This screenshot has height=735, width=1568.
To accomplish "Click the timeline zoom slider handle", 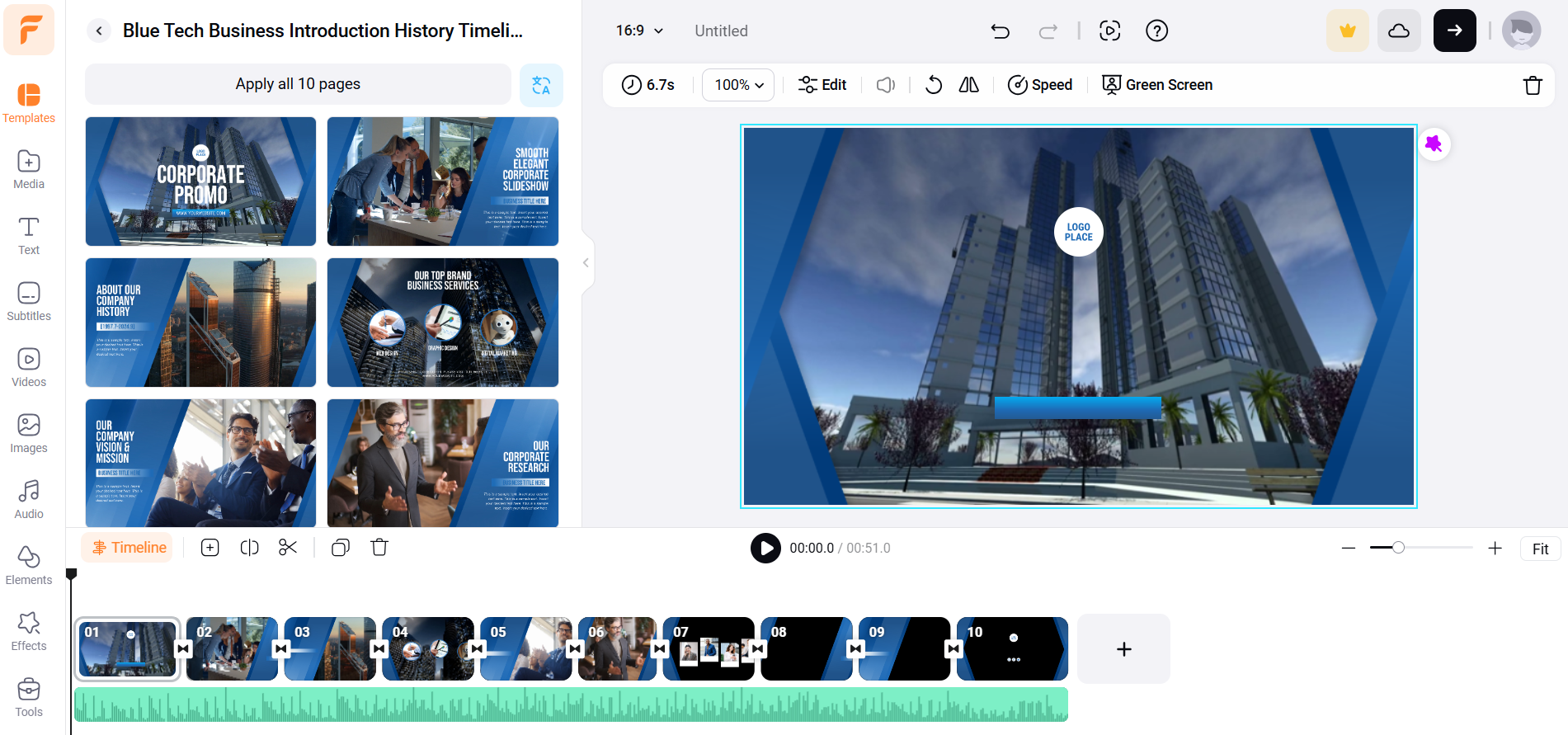I will (1398, 548).
